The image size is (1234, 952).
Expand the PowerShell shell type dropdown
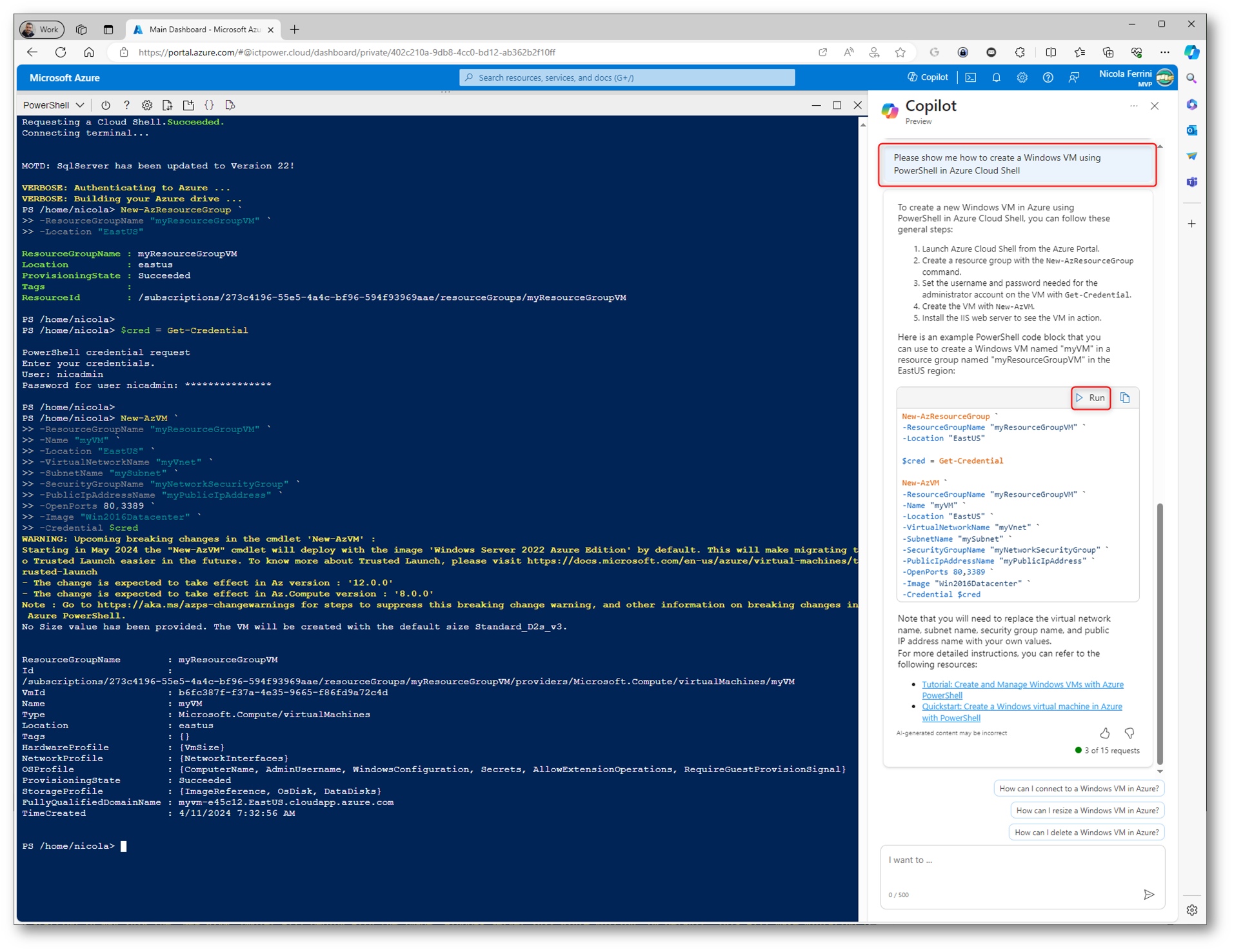point(54,105)
